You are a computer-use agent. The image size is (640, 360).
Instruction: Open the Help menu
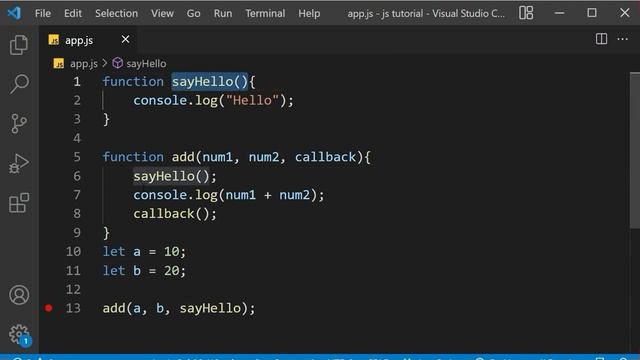(309, 13)
